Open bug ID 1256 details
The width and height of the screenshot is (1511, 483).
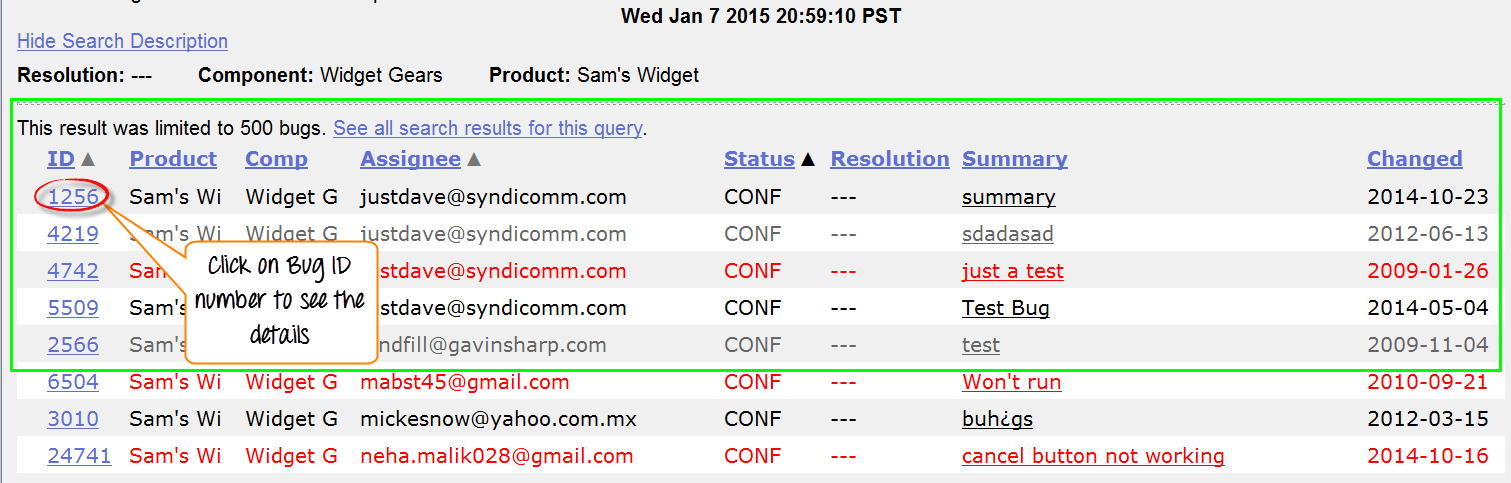coord(73,197)
